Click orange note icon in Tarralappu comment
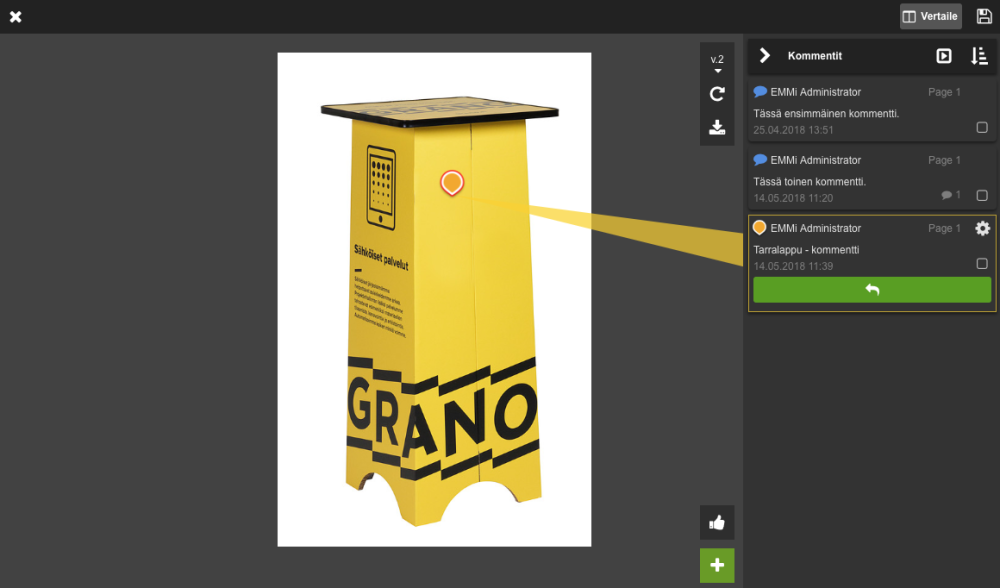The width and height of the screenshot is (1000, 588). pyautogui.click(x=760, y=228)
